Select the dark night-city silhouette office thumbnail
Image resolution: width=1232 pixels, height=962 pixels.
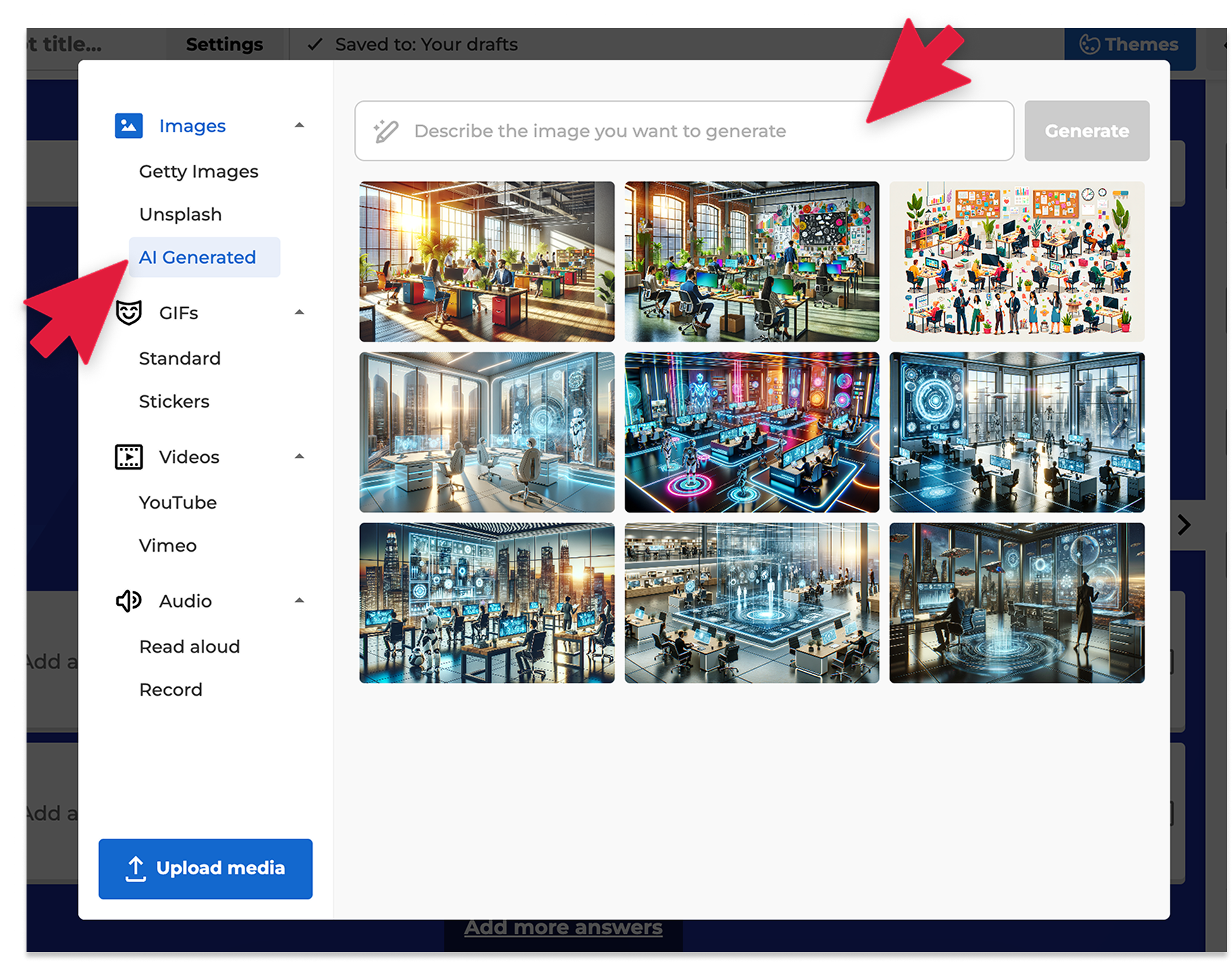tap(1017, 603)
